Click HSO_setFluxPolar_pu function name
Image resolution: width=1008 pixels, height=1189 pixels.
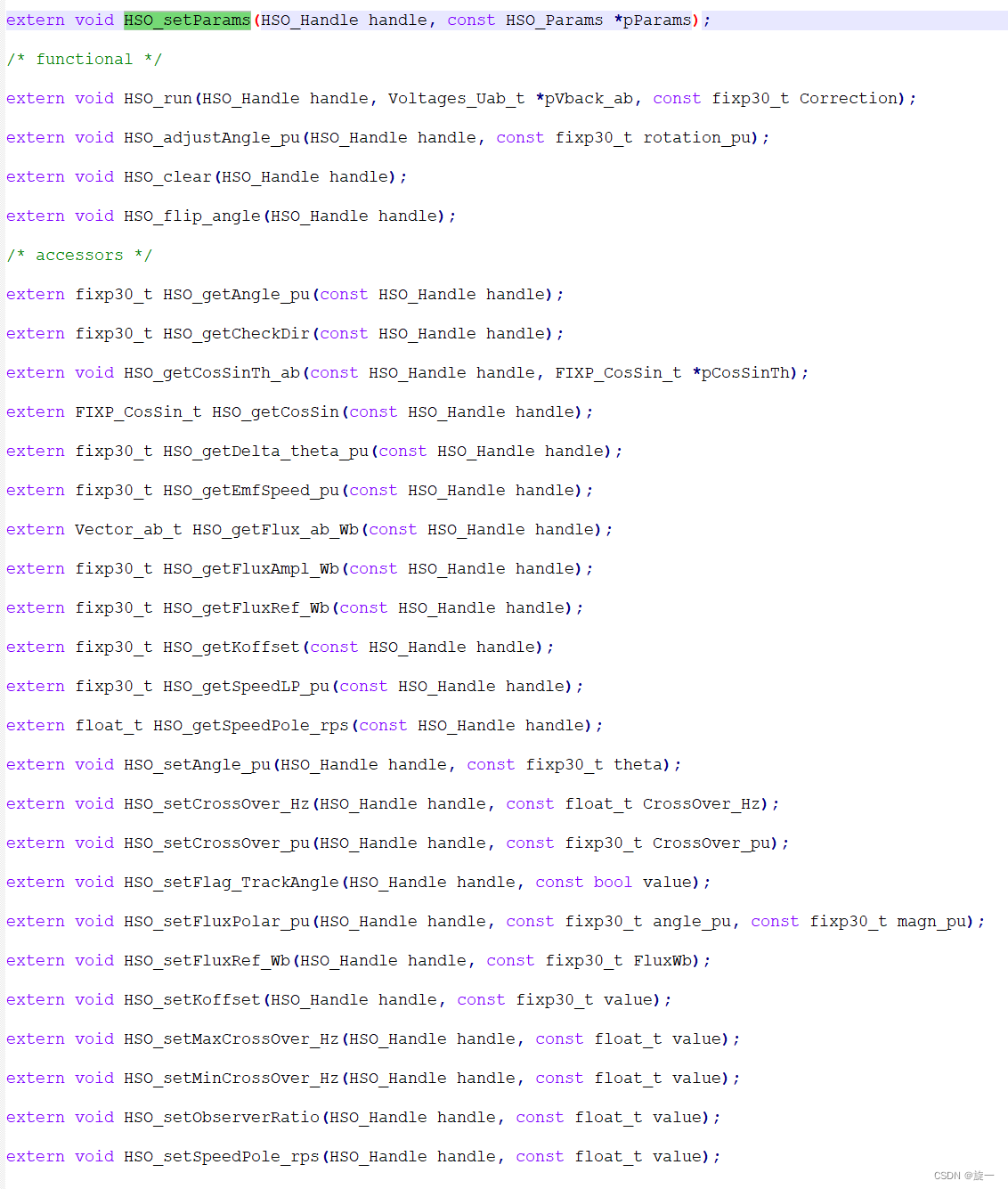point(217,921)
